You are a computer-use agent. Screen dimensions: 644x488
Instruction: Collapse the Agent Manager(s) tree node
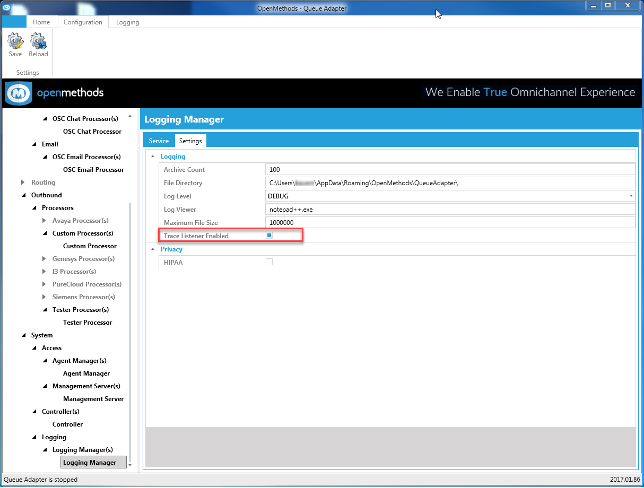point(45,361)
